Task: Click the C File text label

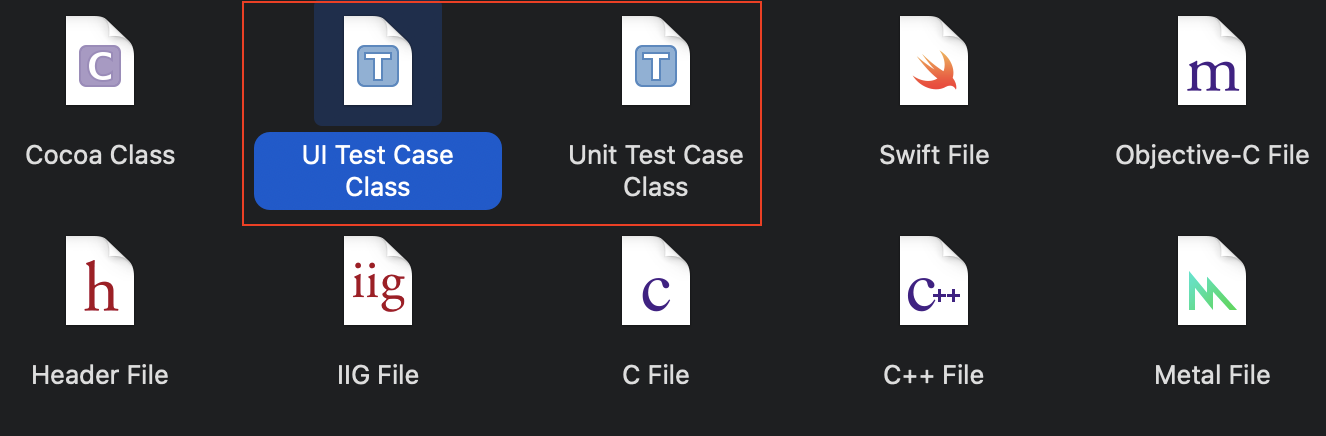Action: click(656, 375)
